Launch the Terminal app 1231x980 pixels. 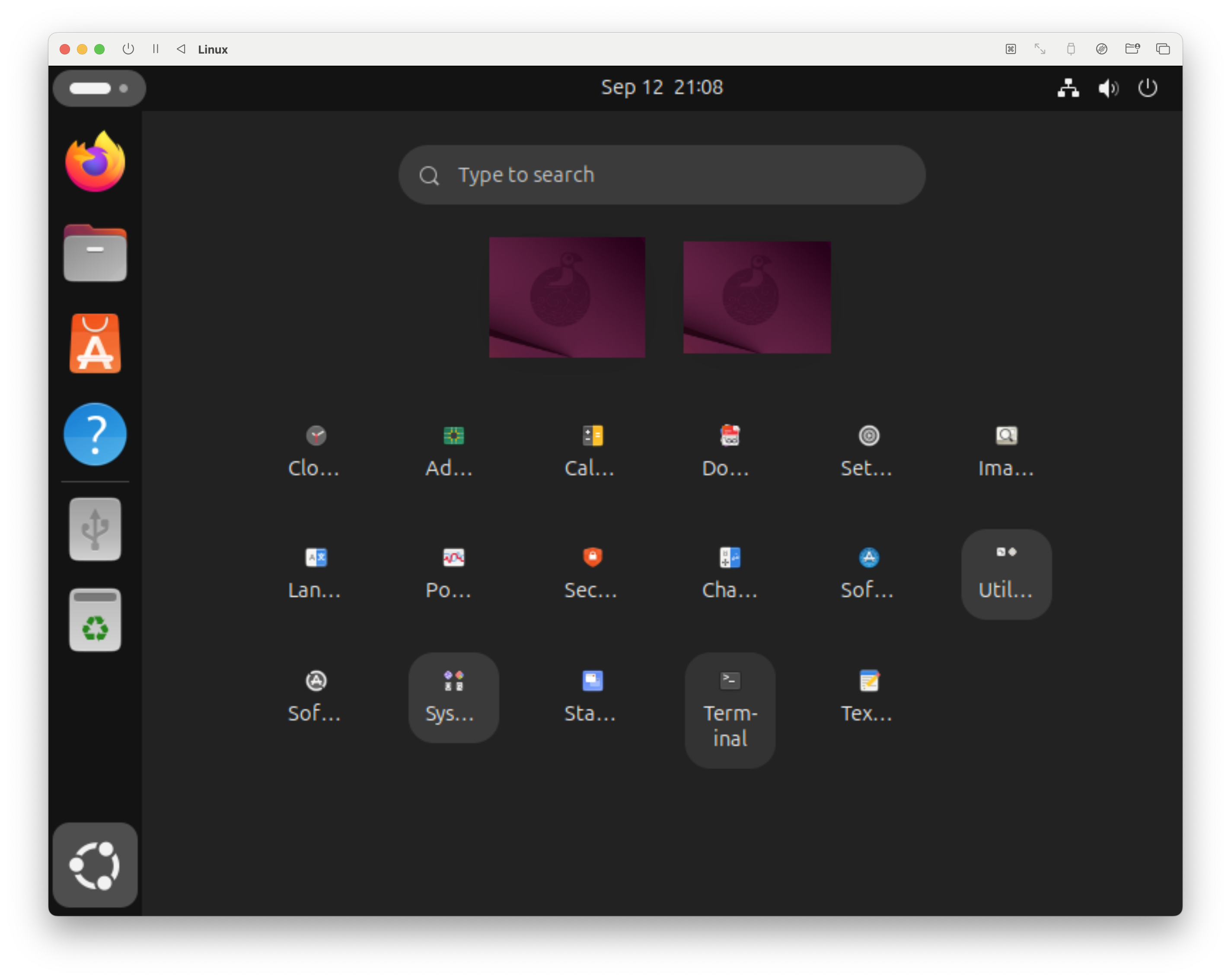click(730, 709)
